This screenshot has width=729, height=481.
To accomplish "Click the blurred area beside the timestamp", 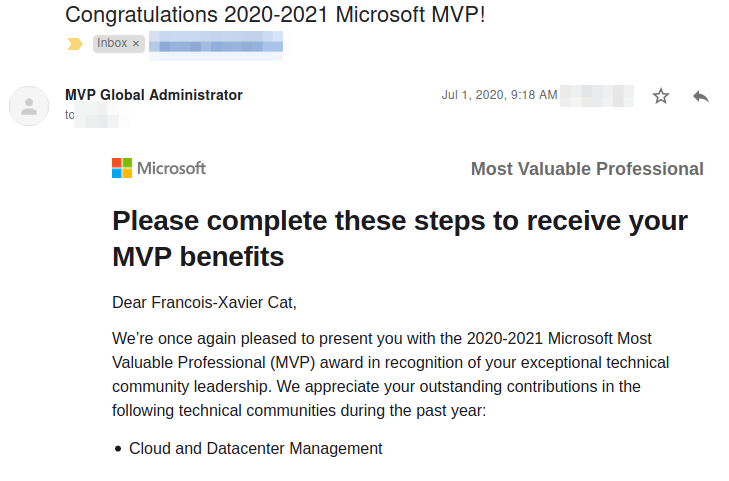I will tap(596, 96).
